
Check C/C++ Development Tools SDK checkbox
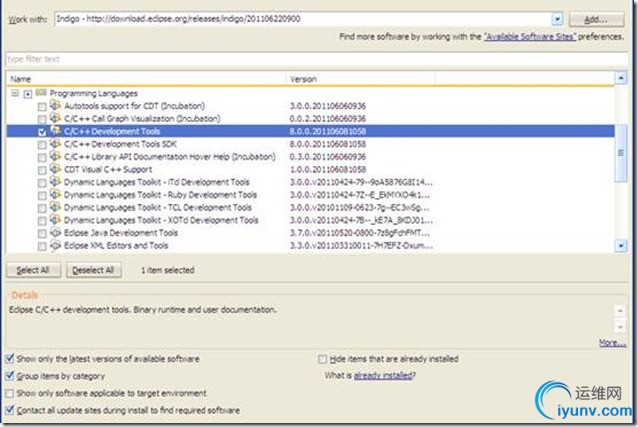click(x=42, y=145)
